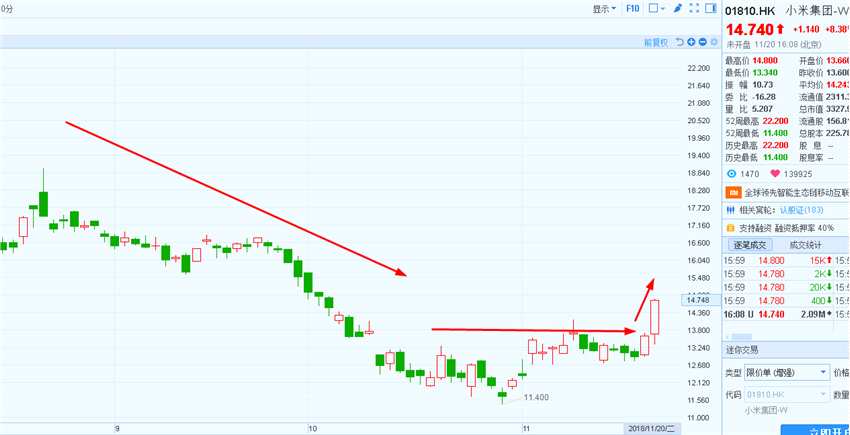Open the F10 company info
The image size is (850, 435).
pyautogui.click(x=633, y=9)
